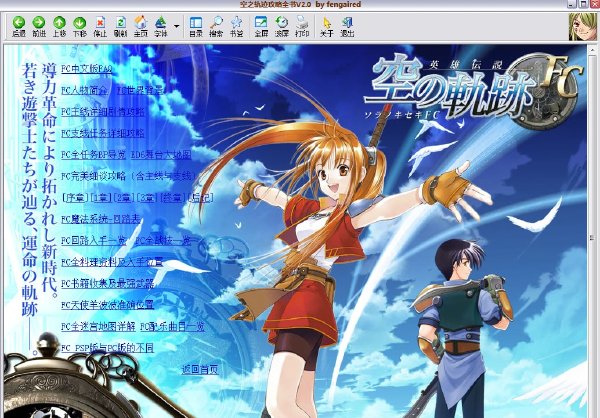600x418 pixels.
Task: Click the 后退 (Back) toolbar icon
Action: (x=18, y=26)
